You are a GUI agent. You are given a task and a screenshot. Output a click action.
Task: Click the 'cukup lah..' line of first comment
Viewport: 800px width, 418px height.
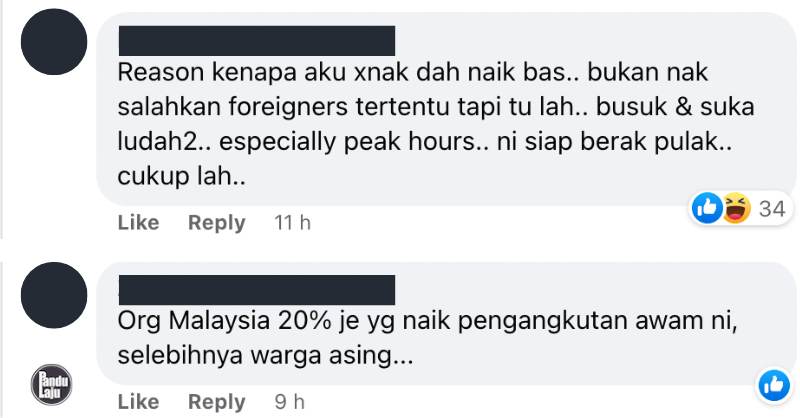[182, 176]
